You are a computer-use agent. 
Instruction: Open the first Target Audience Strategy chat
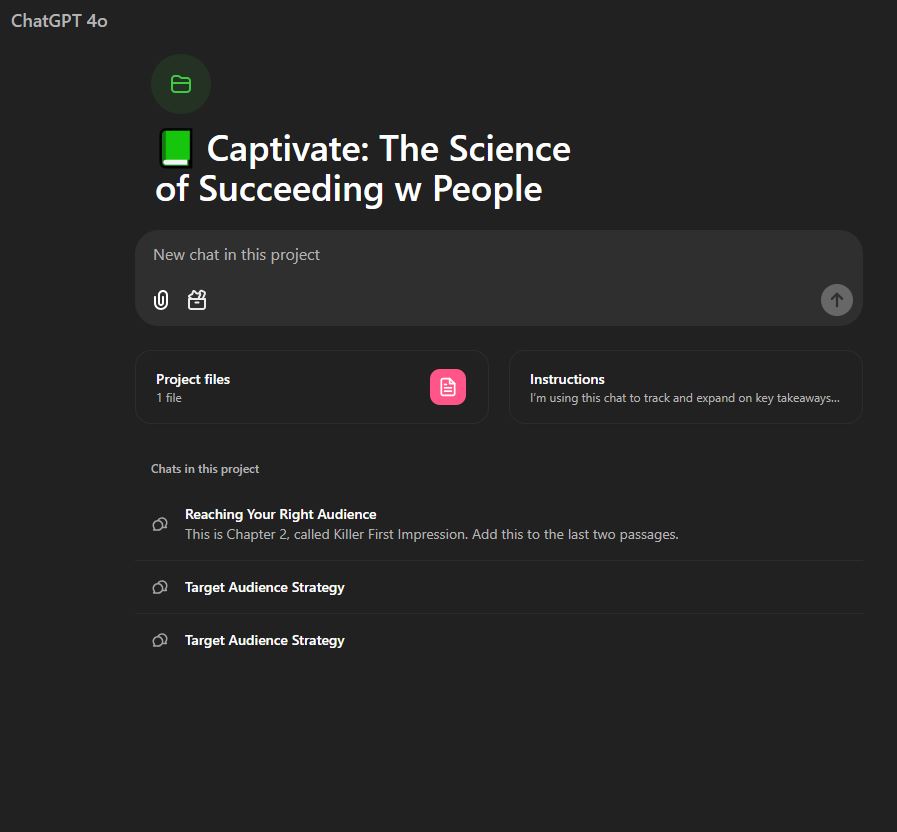click(499, 587)
